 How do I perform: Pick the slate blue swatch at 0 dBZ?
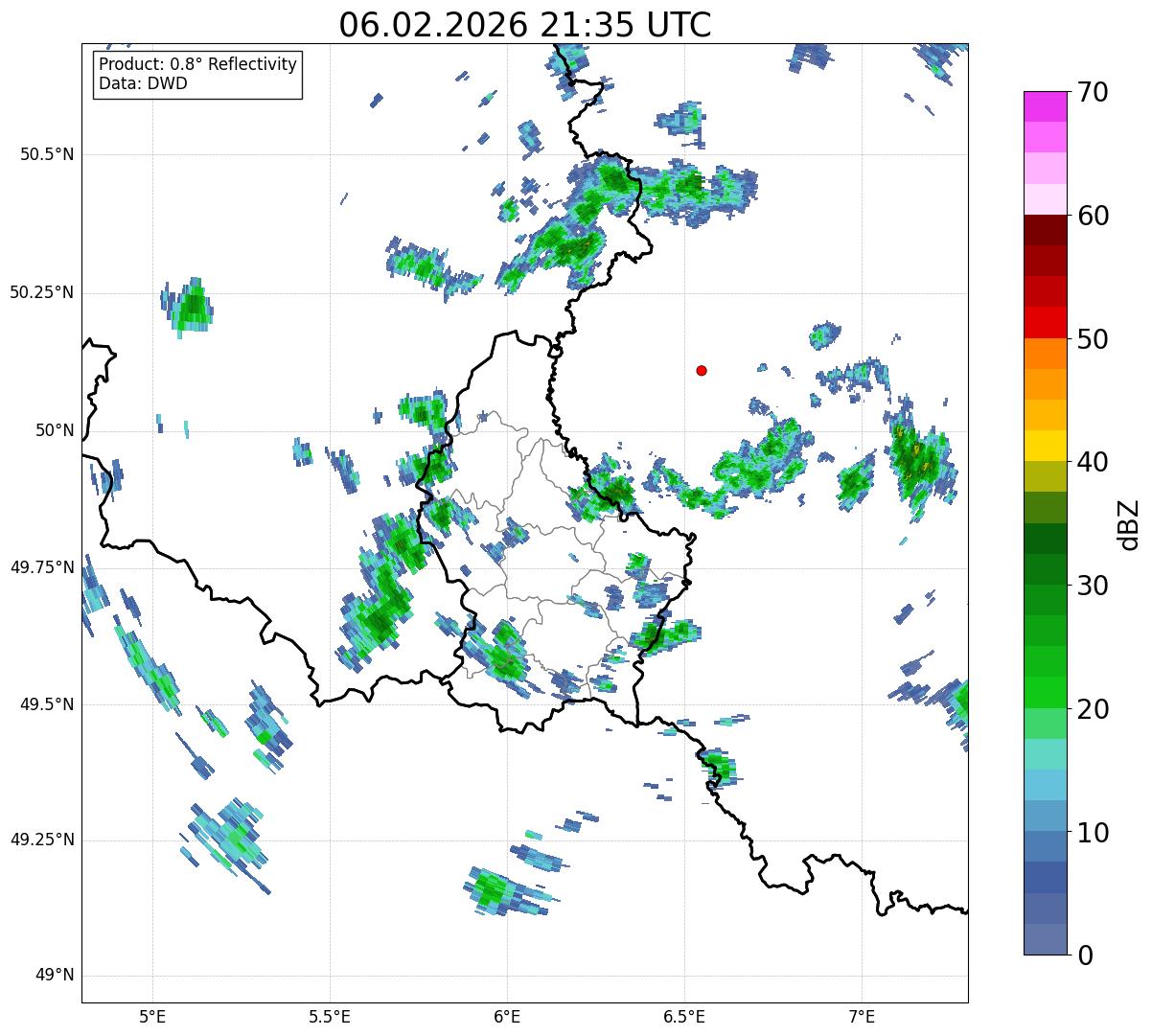pyautogui.click(x=1045, y=939)
